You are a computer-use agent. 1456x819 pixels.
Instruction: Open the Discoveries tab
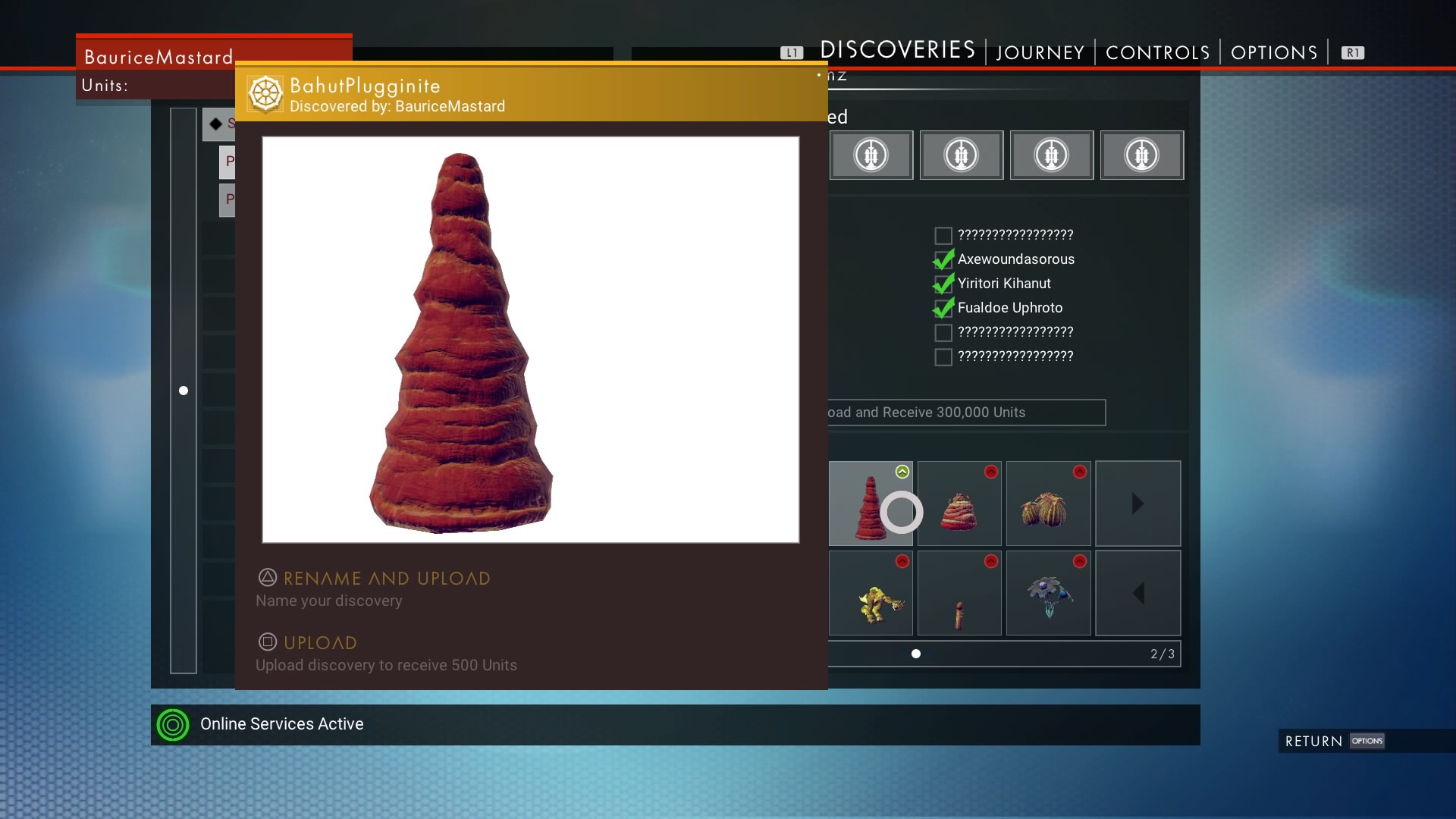(897, 50)
